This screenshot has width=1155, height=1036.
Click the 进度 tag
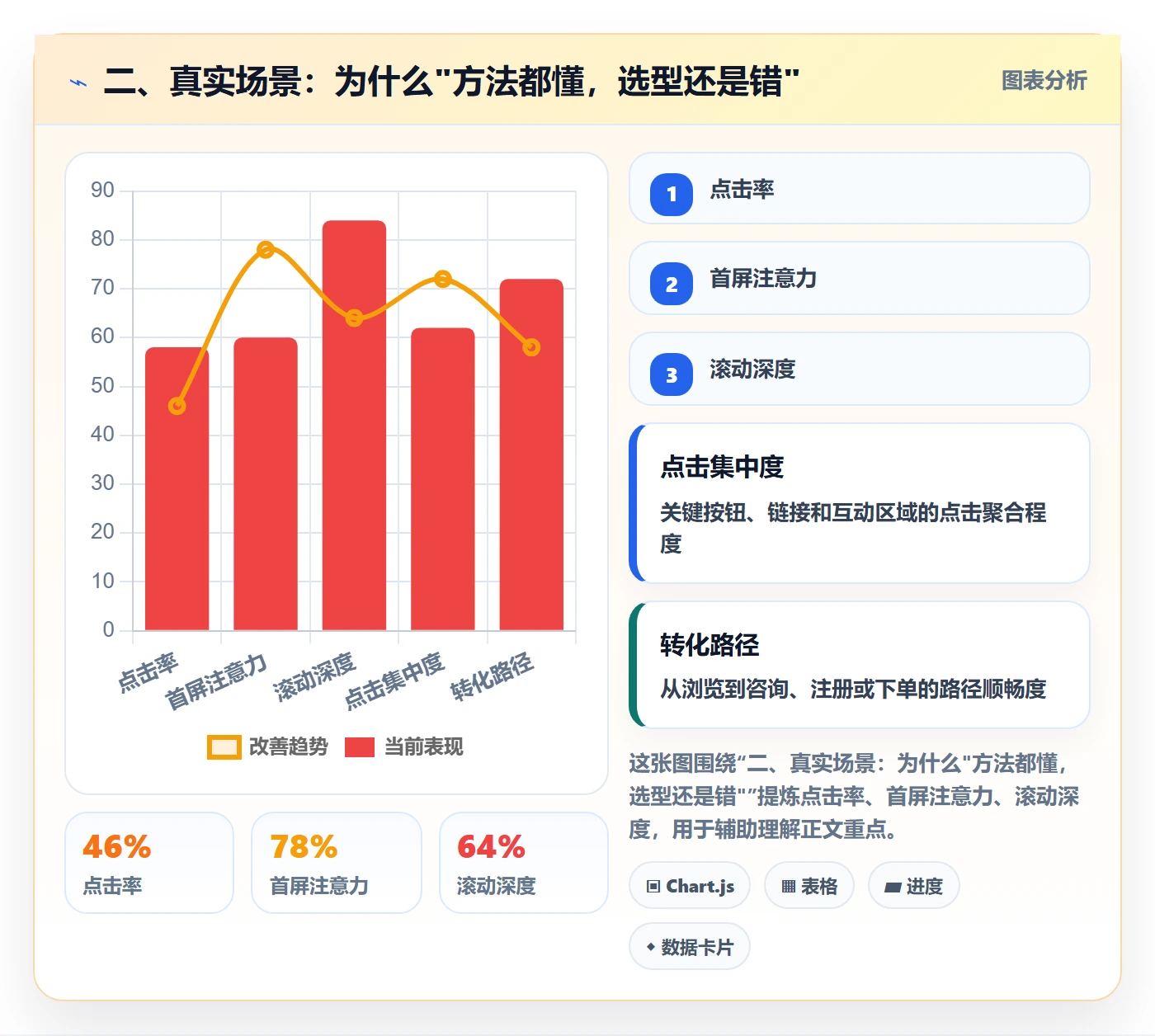(914, 886)
